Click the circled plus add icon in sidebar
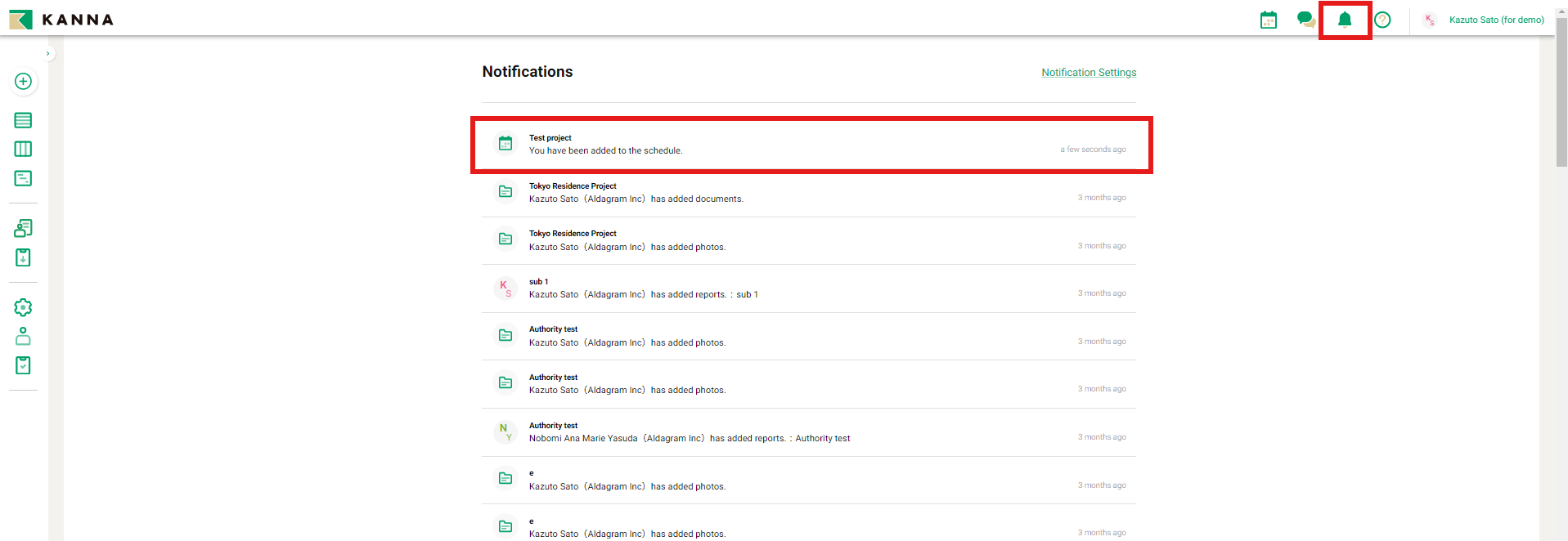Screen dimensions: 1568x541 [23, 82]
